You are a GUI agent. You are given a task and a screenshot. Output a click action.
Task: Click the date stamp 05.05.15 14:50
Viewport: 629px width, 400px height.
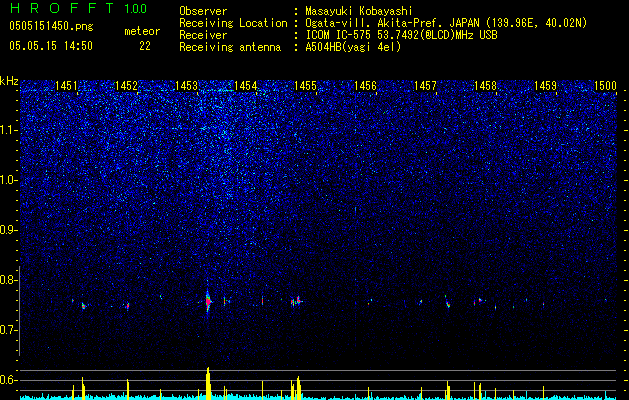[x=51, y=46]
